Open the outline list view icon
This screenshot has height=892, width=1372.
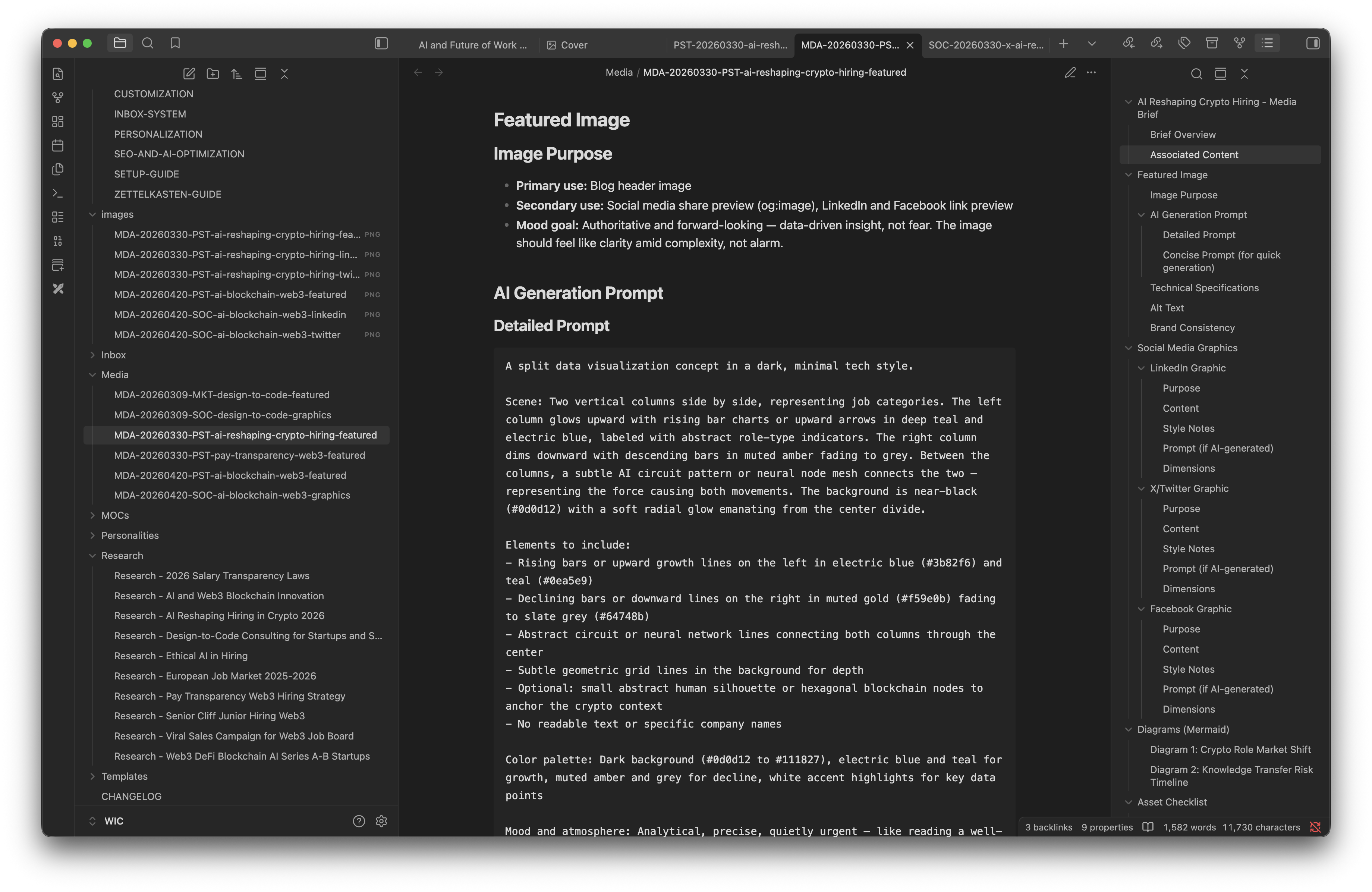1267,43
